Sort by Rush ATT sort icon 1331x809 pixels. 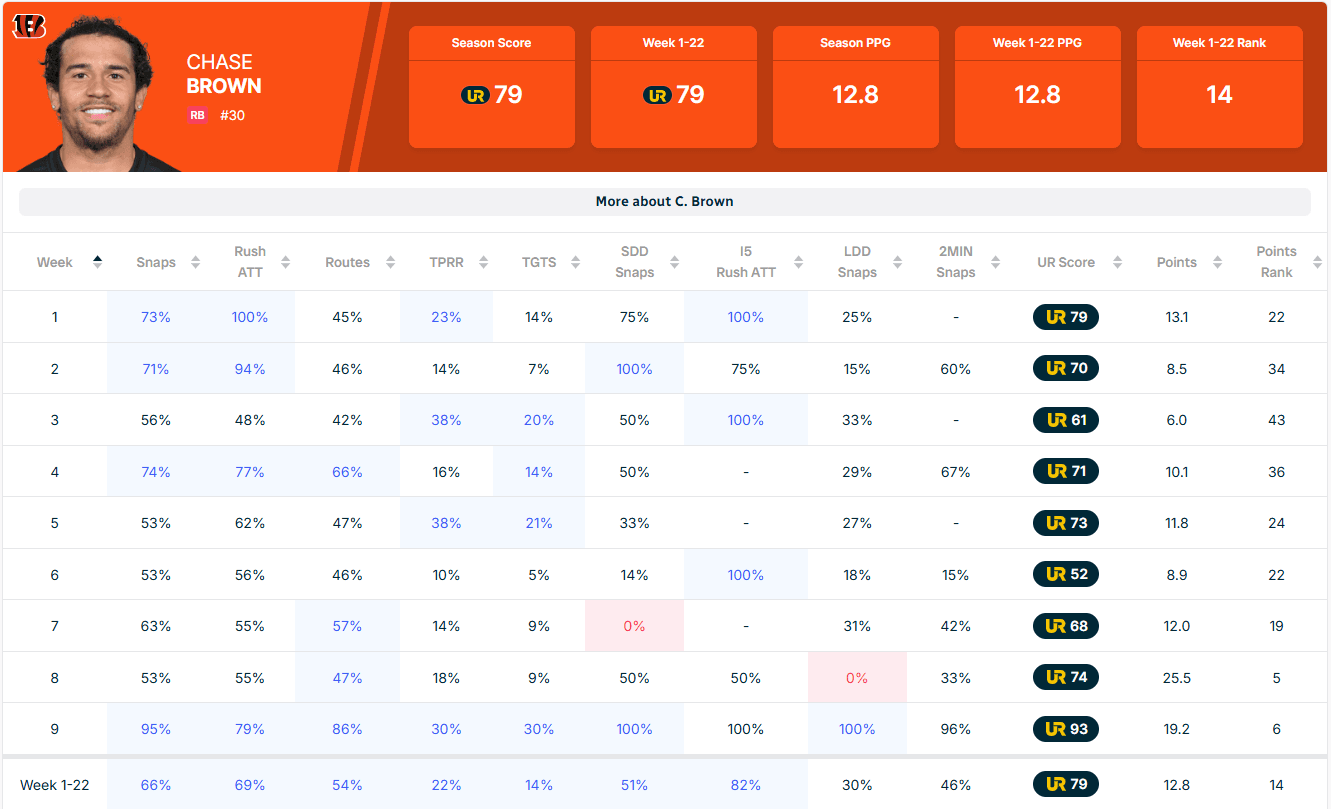[x=286, y=262]
